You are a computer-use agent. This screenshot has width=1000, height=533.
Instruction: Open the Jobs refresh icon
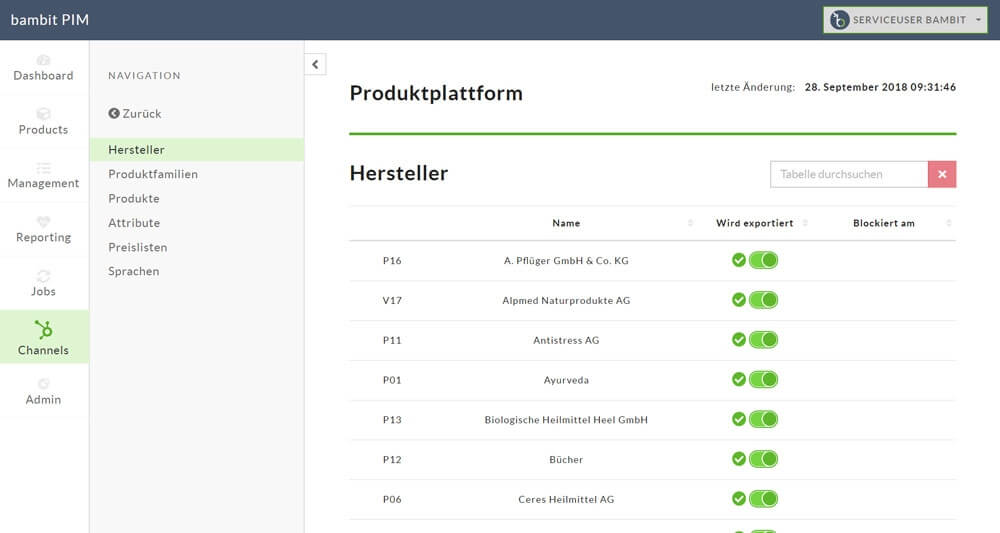tap(43, 276)
